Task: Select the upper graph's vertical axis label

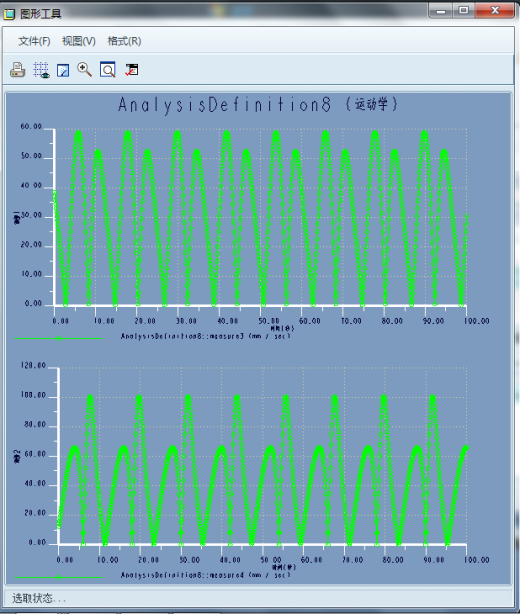Action: pyautogui.click(x=17, y=218)
